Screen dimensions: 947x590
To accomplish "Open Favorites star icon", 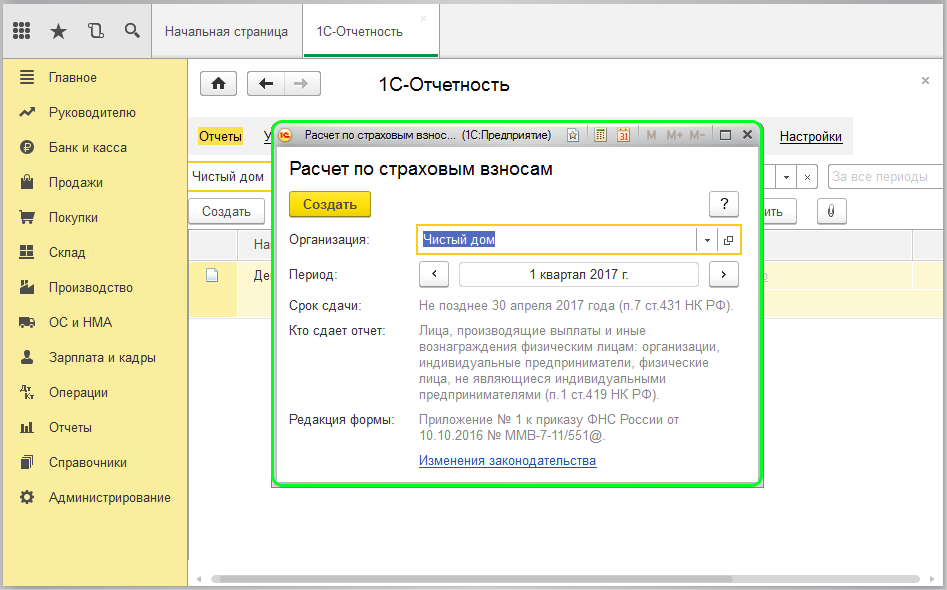I will tap(59, 31).
